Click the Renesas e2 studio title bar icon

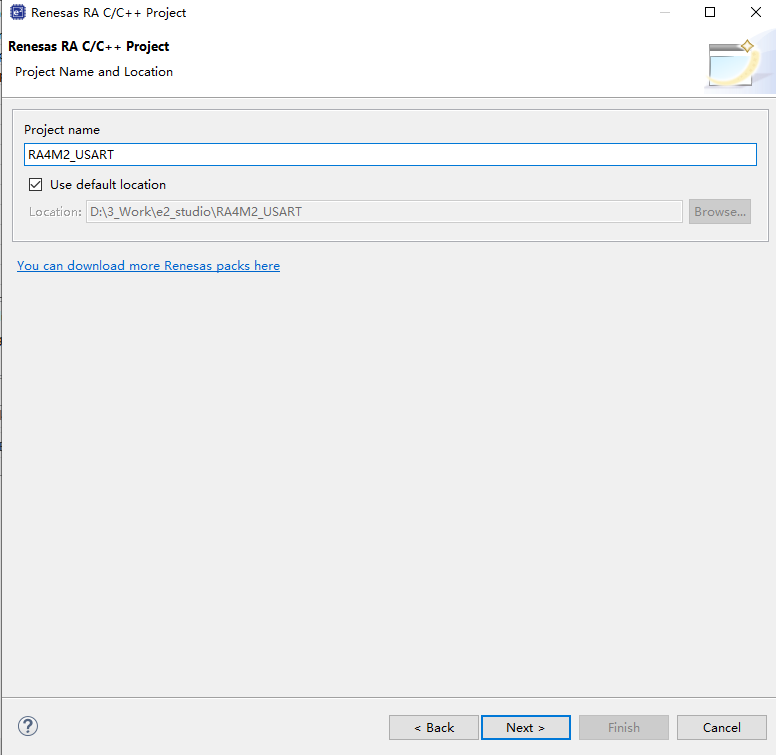pos(18,12)
